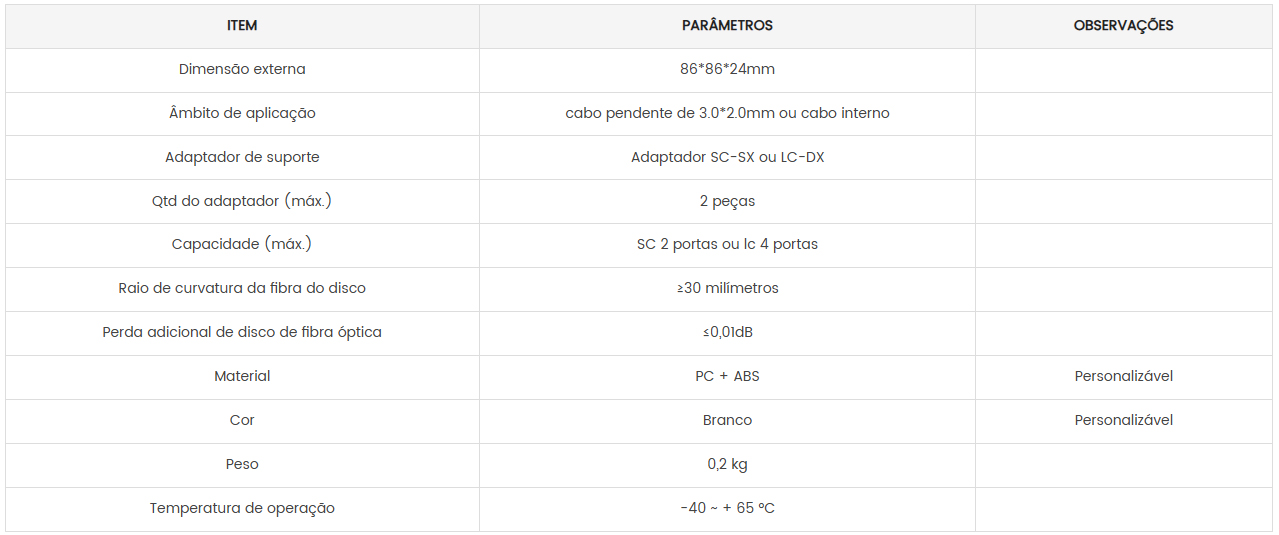The width and height of the screenshot is (1279, 535).
Task: Click the -40 ~ + 65 °C temperature value
Action: point(727,508)
